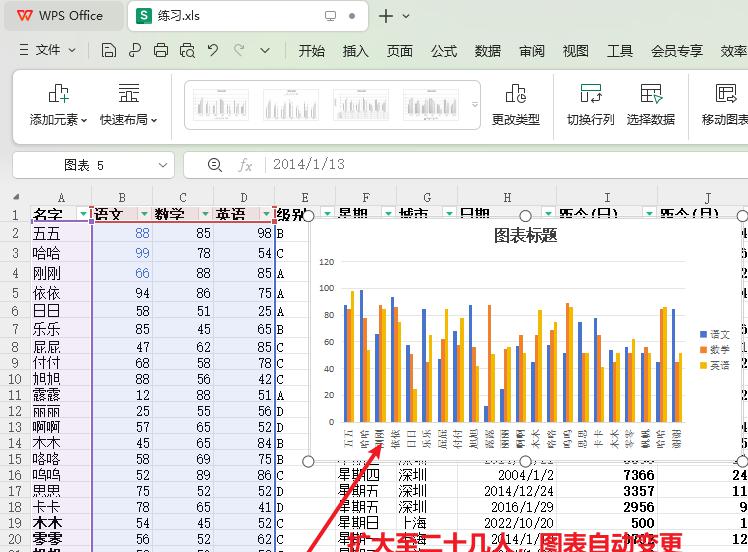Switch to the 页面 ribbon tab

click(399, 51)
